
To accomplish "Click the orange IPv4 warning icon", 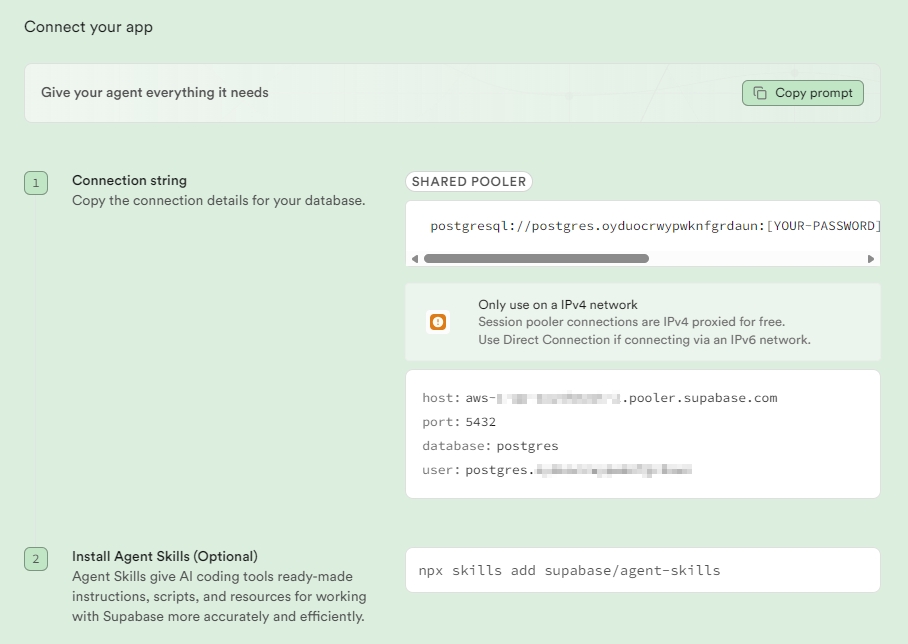I will click(x=438, y=322).
